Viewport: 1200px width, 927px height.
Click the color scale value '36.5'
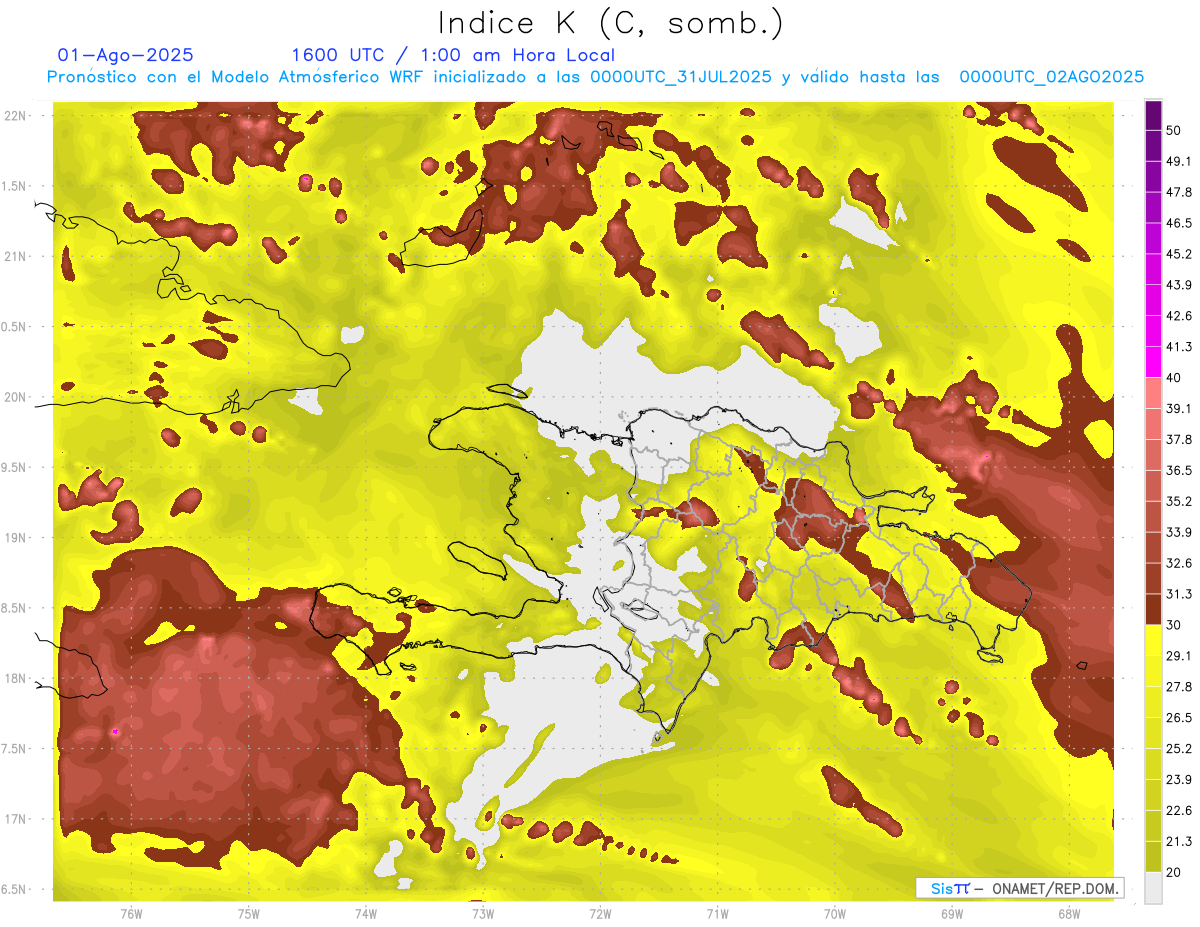pyautogui.click(x=1179, y=470)
